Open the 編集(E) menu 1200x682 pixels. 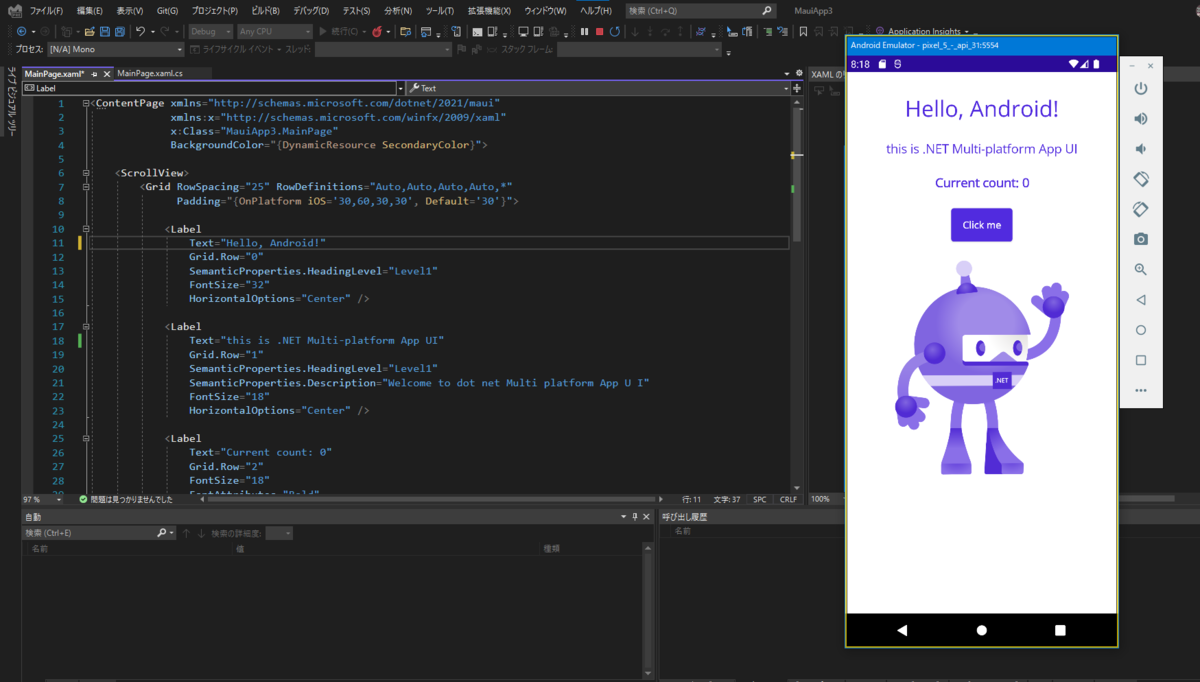(90, 11)
